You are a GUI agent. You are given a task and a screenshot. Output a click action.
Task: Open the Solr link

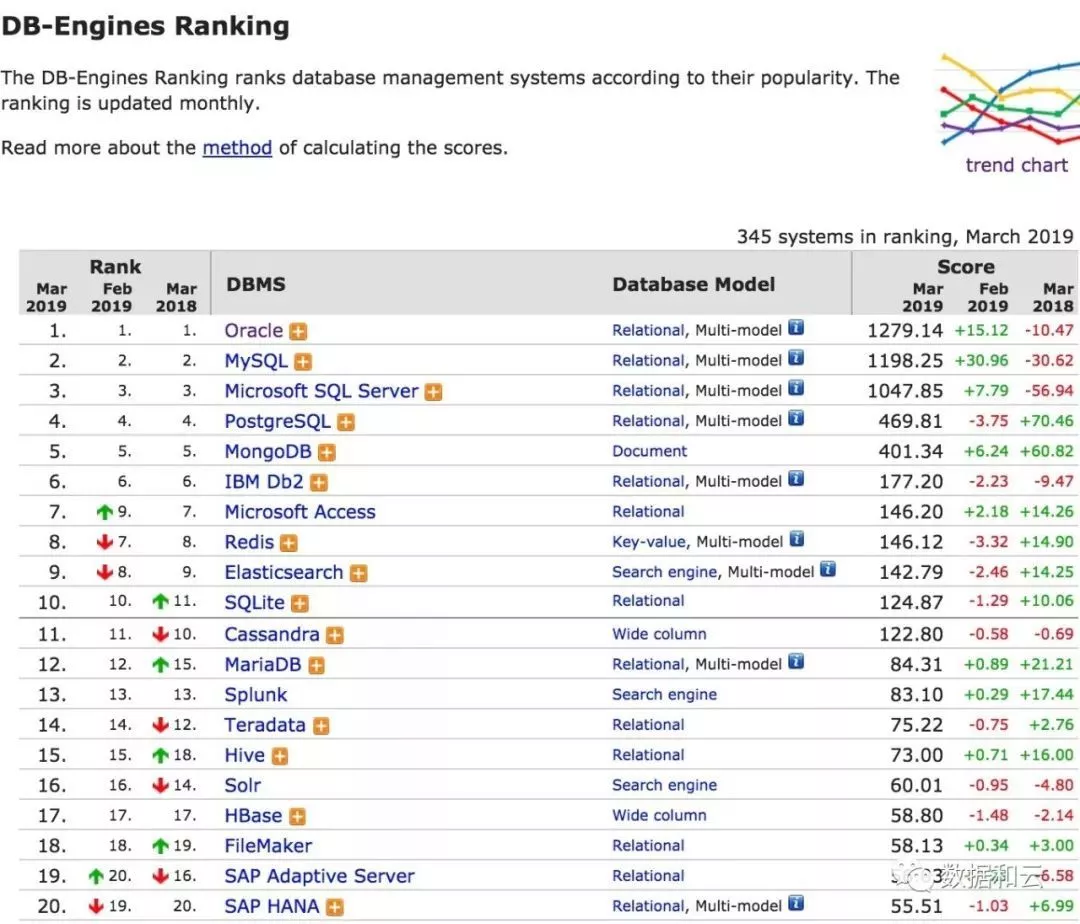(242, 786)
